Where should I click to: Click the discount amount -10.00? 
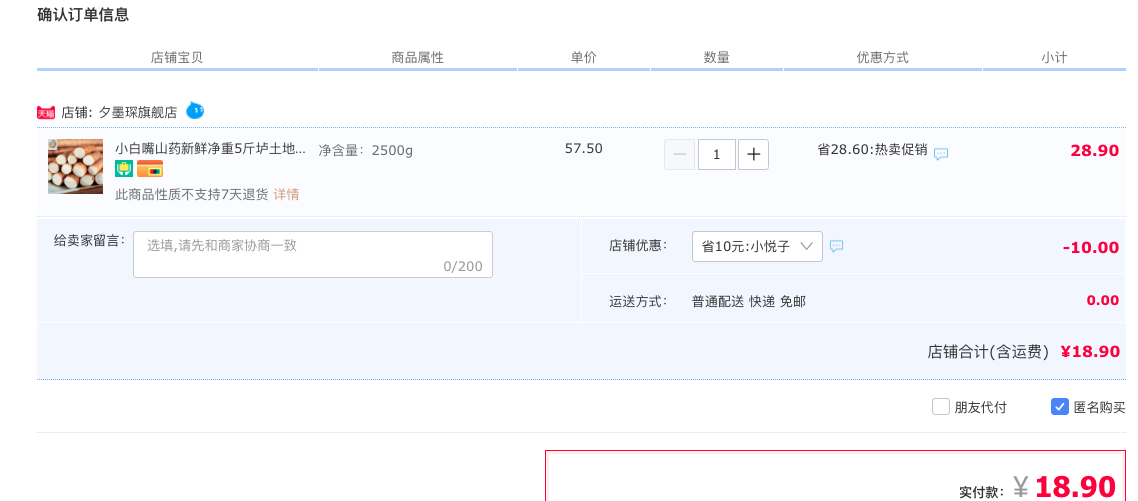click(1091, 247)
